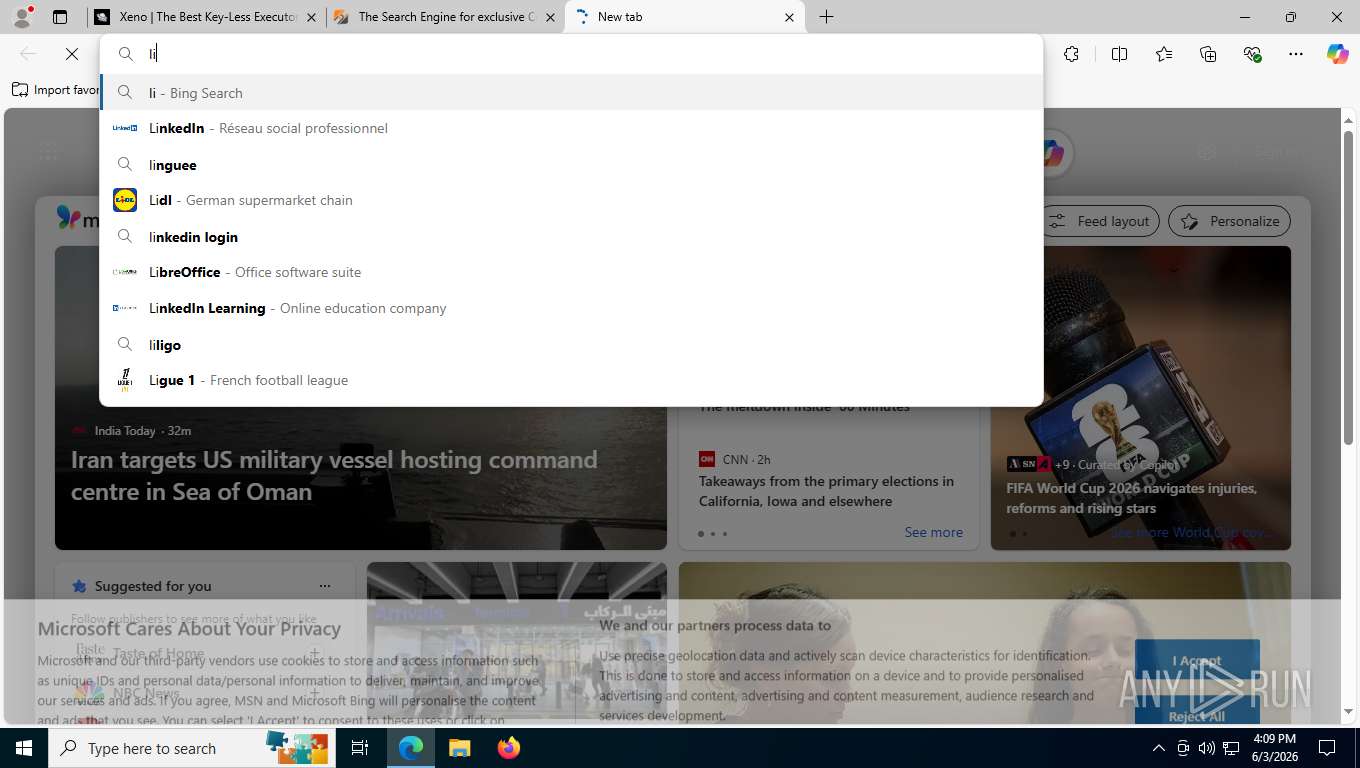Open the Iran targets US military vessel headline
This screenshot has width=1360, height=768.
[x=334, y=475]
